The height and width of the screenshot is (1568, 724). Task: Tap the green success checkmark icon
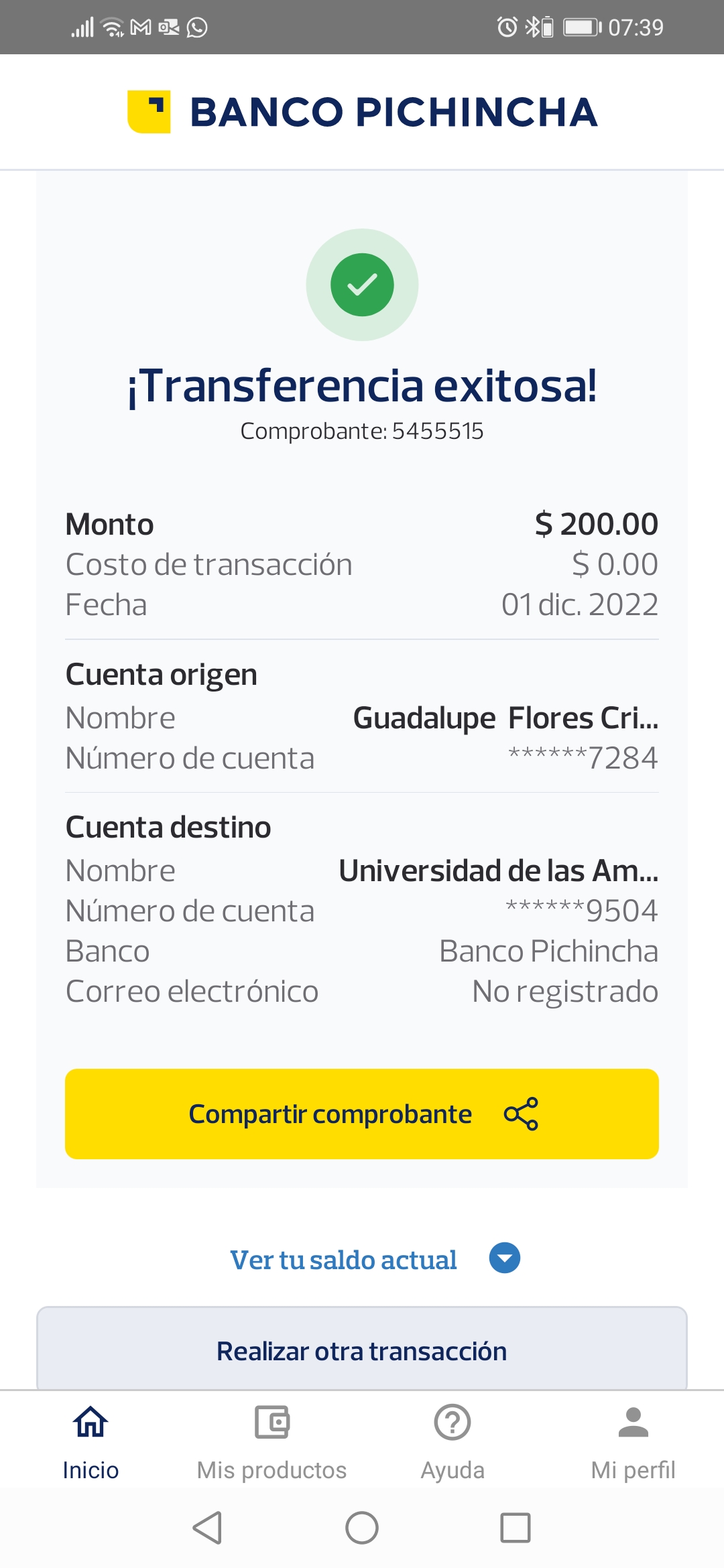point(362,285)
